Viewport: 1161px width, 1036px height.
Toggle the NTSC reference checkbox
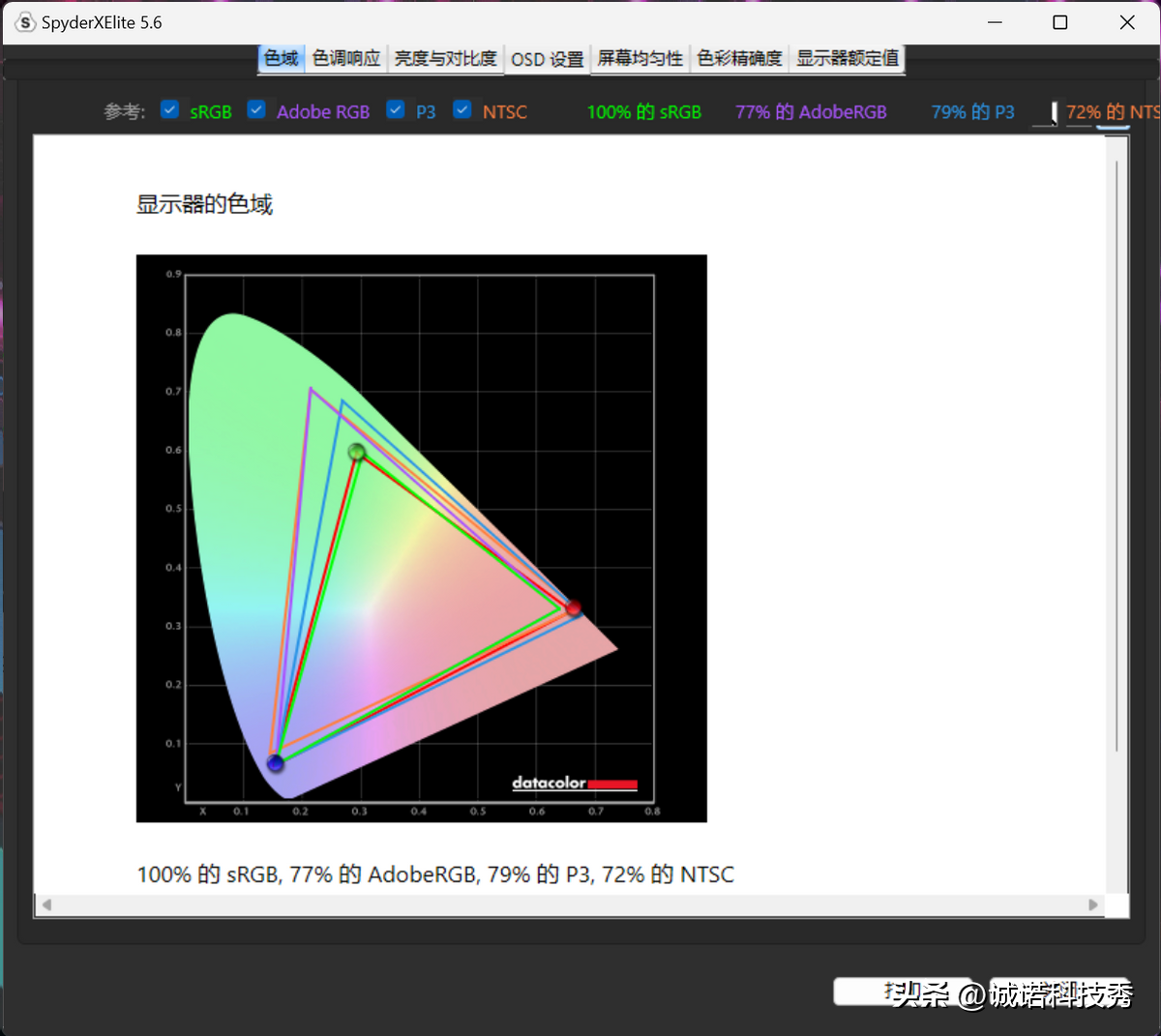[x=462, y=110]
